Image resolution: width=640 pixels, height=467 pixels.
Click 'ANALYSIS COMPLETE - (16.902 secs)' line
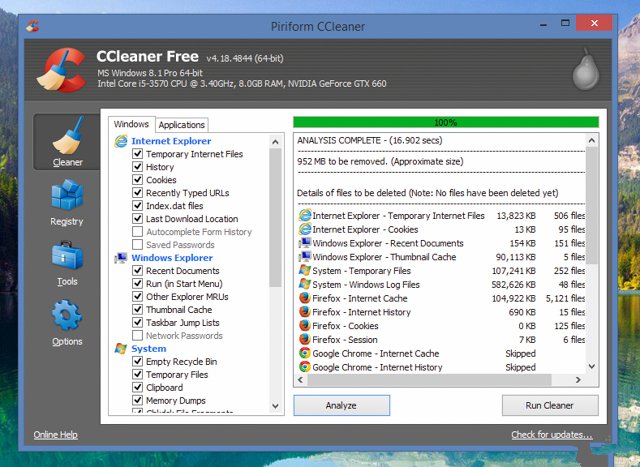point(369,140)
